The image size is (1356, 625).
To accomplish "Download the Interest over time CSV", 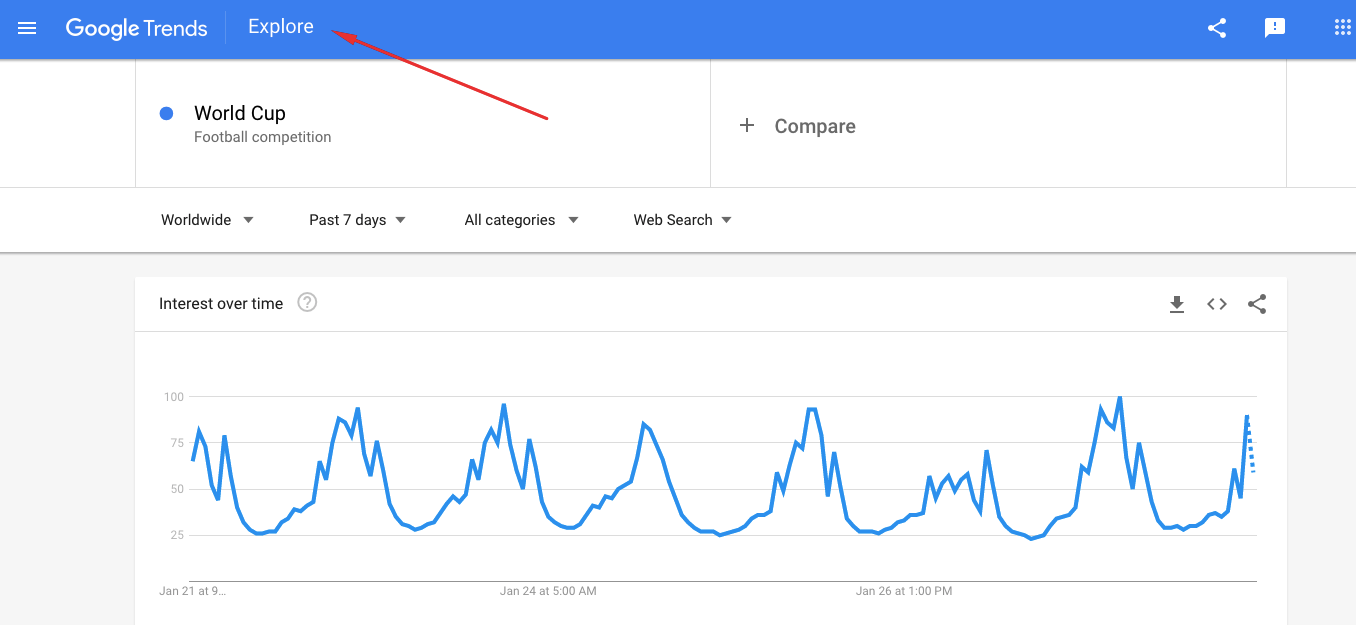I will tap(1177, 304).
